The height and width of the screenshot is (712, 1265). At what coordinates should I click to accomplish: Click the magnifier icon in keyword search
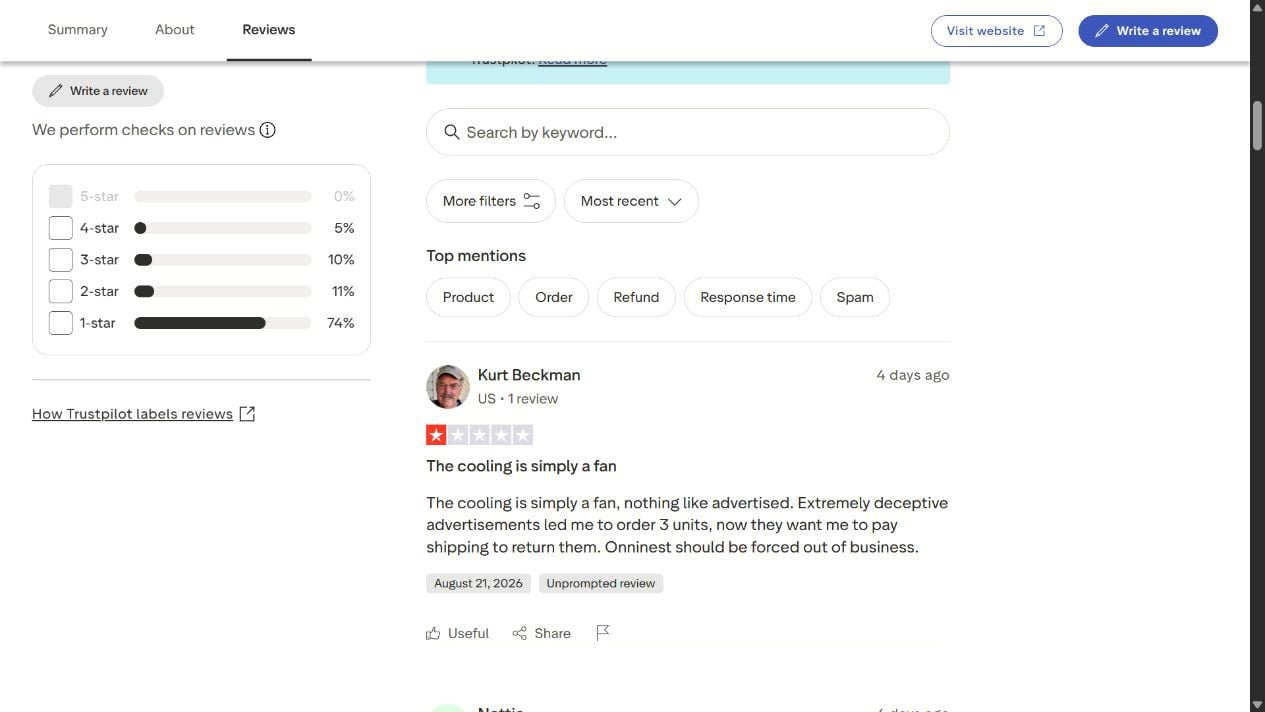[x=452, y=132]
